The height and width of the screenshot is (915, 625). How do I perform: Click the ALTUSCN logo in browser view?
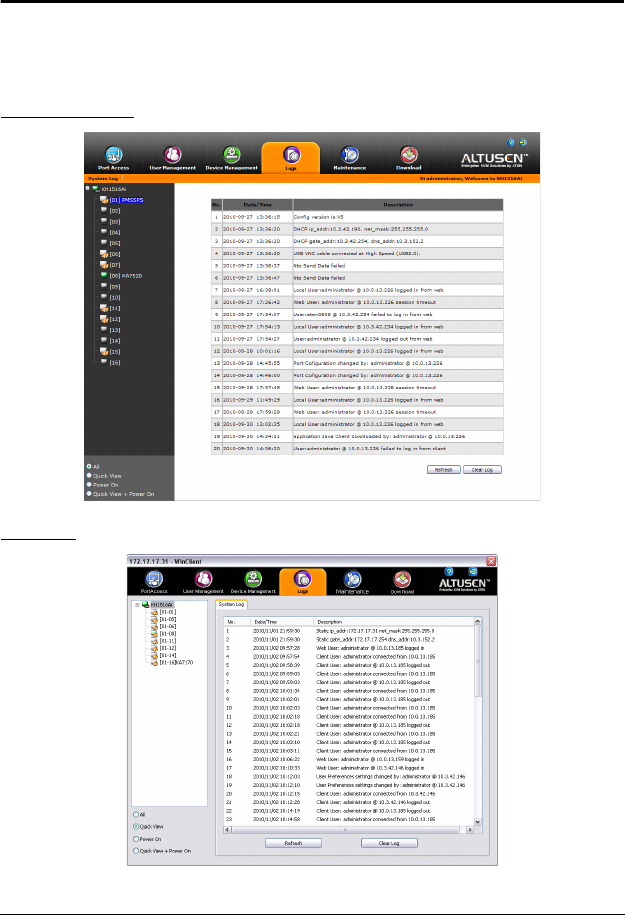tap(494, 159)
